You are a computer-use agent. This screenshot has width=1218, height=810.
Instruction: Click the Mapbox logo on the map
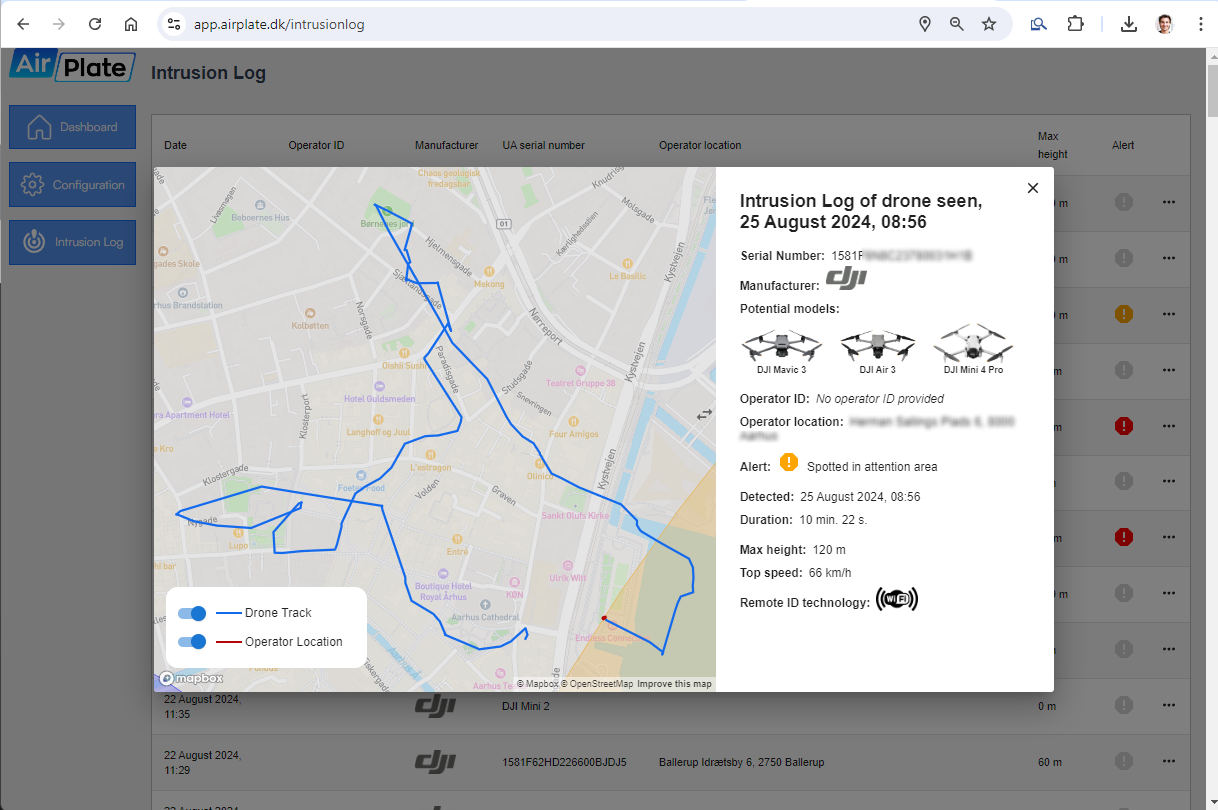coord(191,679)
